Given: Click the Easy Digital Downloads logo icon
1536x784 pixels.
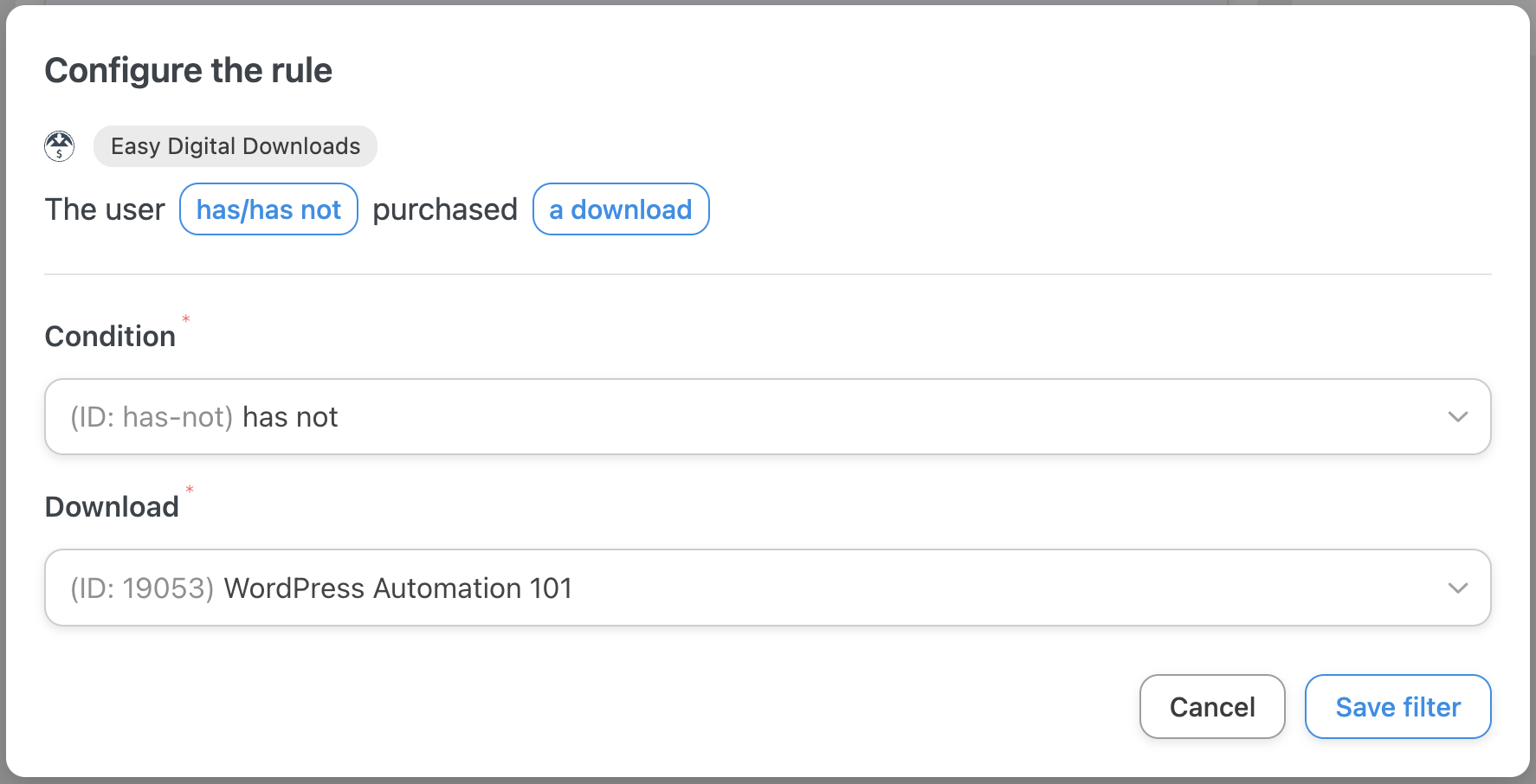Looking at the screenshot, I should point(60,146).
